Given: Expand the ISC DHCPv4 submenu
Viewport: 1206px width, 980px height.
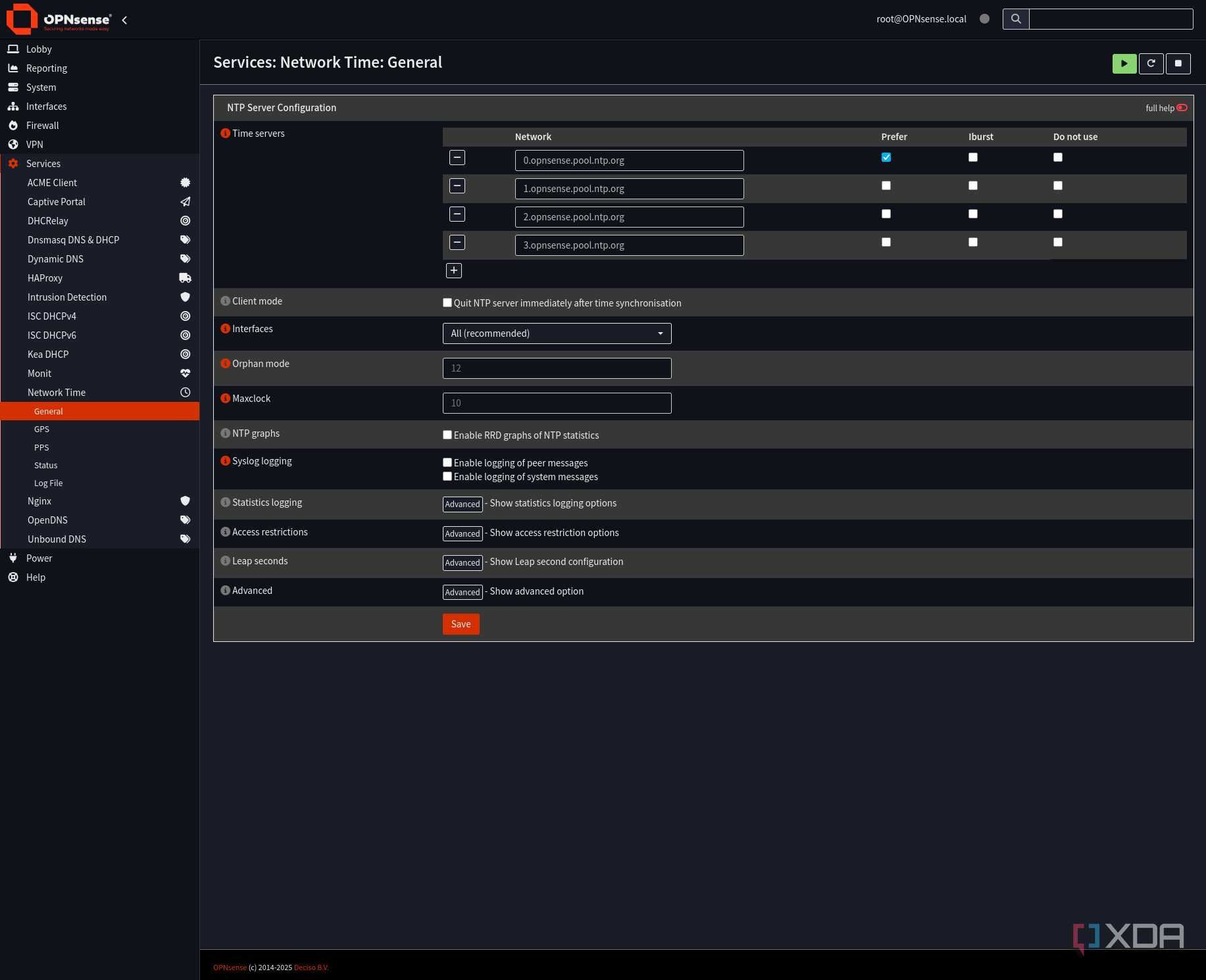Looking at the screenshot, I should click(x=99, y=316).
